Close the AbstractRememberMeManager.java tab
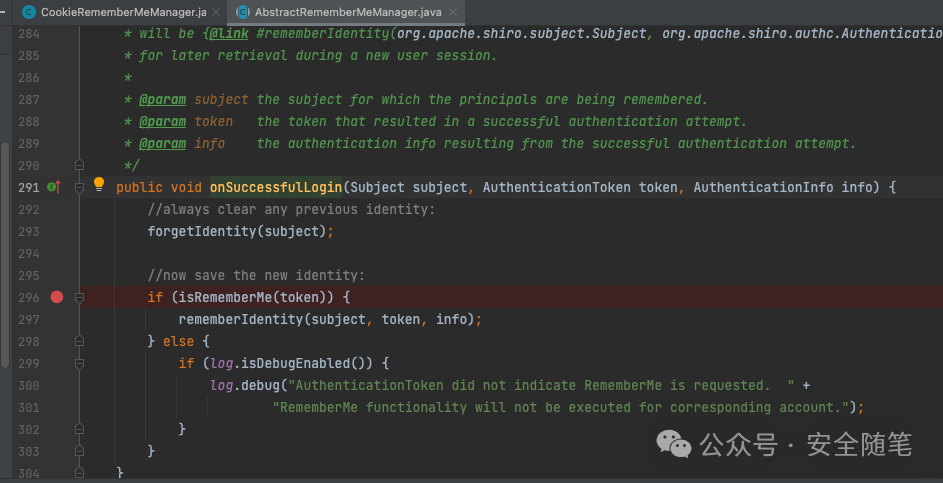 coord(453,12)
